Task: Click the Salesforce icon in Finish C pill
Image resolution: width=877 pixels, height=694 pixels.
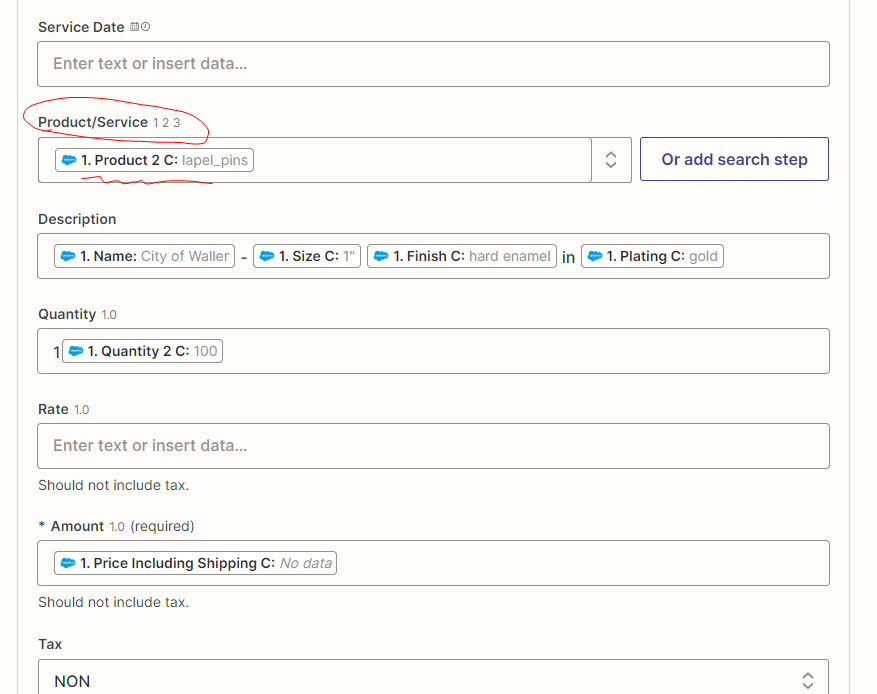Action: coord(381,256)
